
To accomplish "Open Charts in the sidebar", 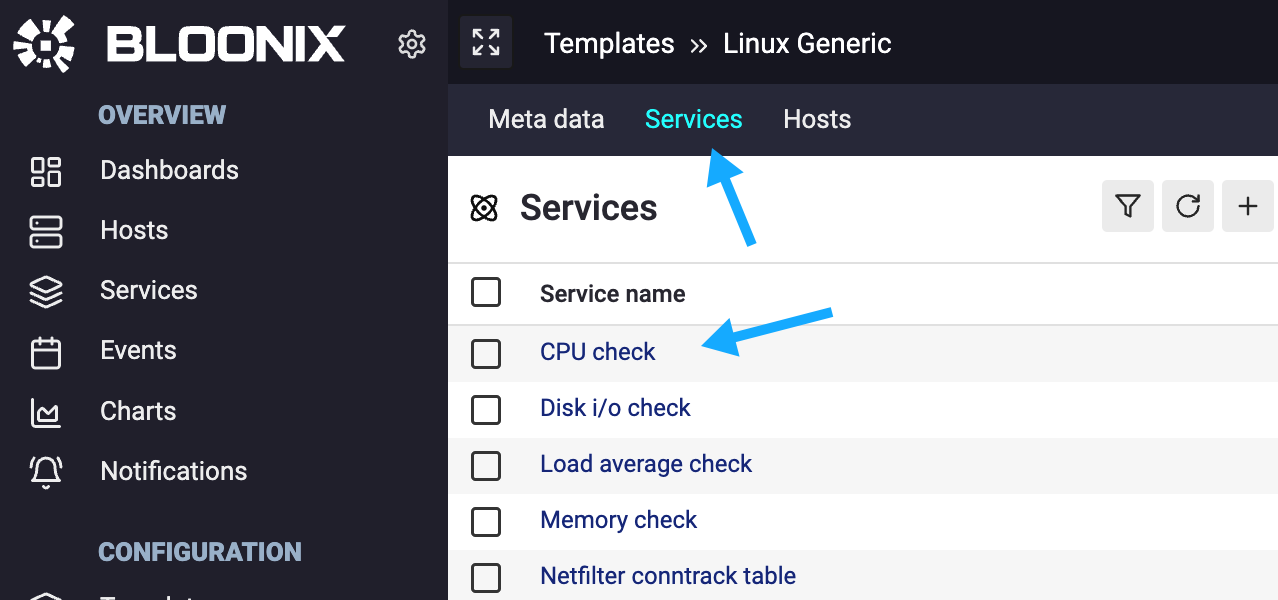I will 138,411.
